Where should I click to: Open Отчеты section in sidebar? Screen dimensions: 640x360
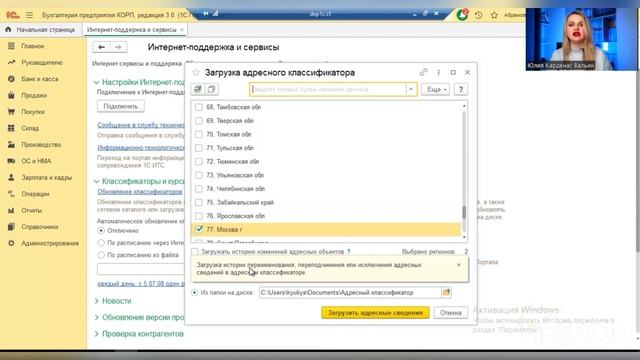click(31, 210)
